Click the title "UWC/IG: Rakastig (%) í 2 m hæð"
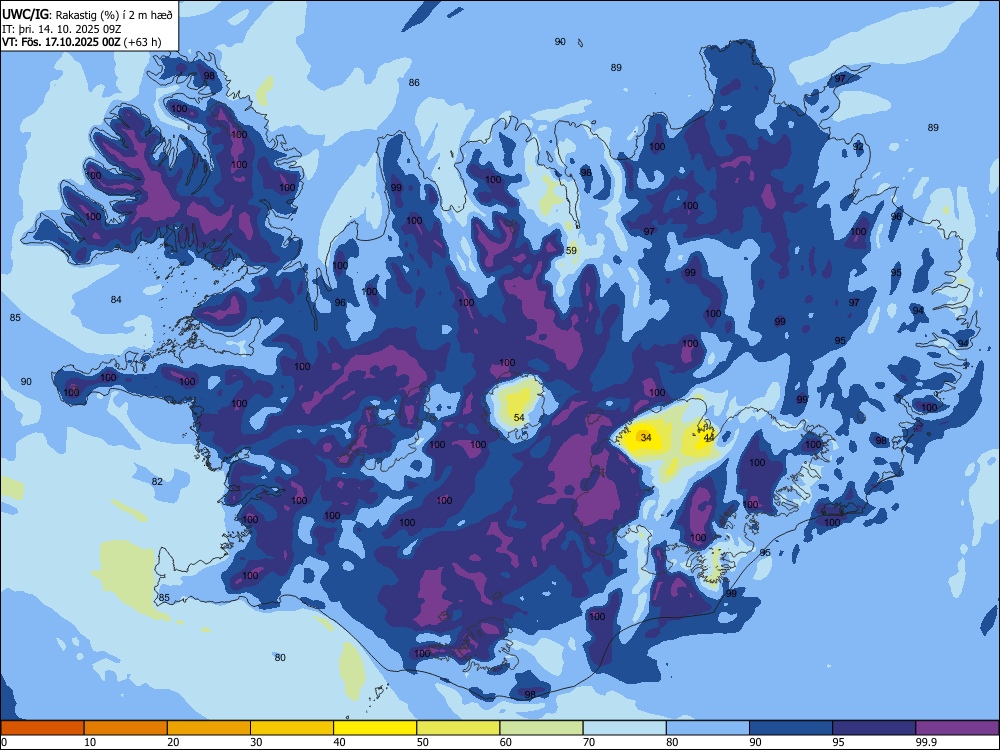Screen dimensions: 1000x750 point(87,15)
